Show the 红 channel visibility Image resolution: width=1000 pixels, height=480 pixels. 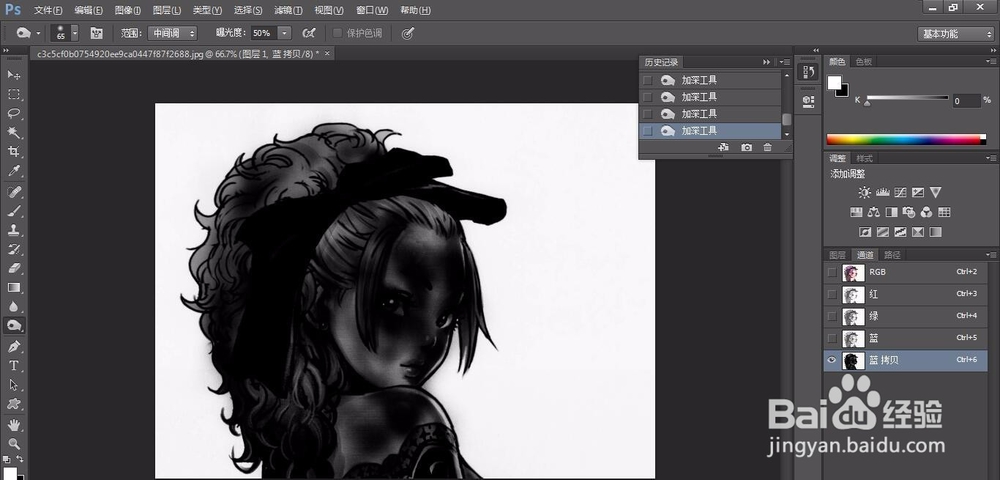coord(832,294)
